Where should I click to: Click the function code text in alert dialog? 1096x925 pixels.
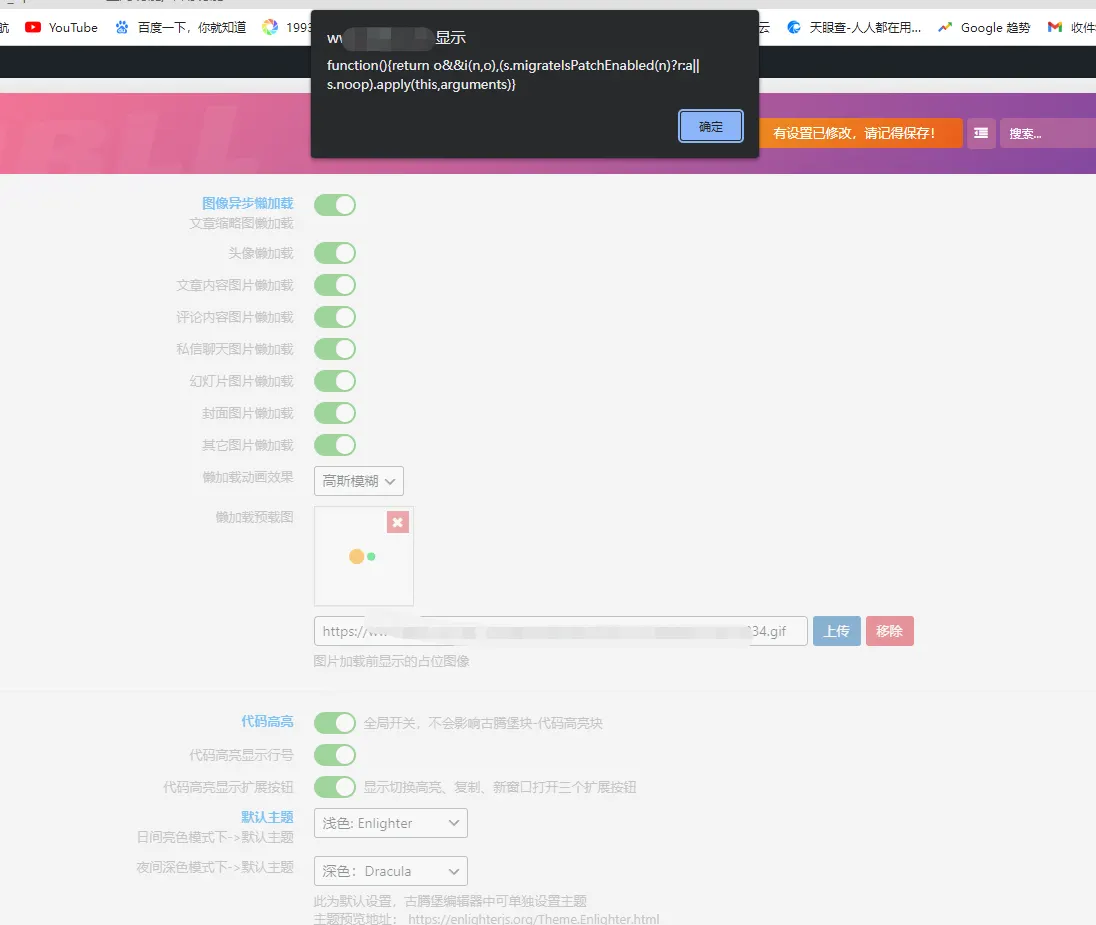click(513, 75)
